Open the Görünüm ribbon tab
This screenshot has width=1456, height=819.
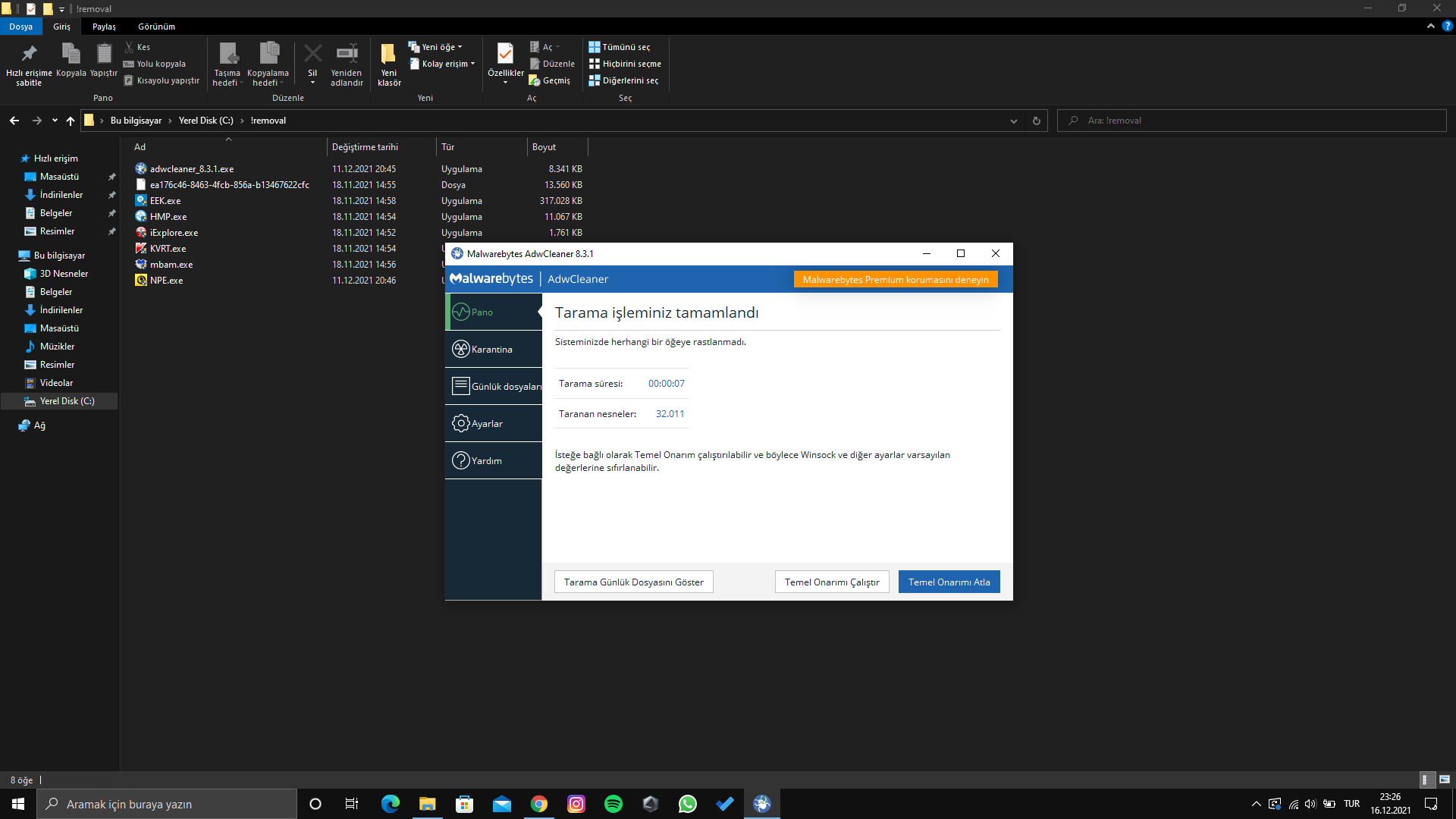(x=156, y=27)
